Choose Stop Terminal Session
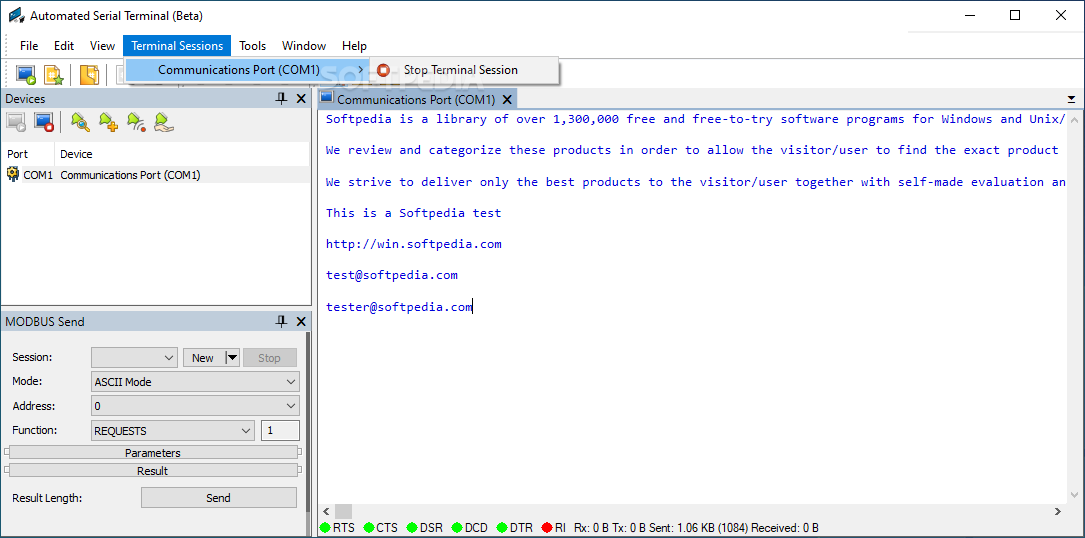Screen dimensions: 1085x538 pyautogui.click(x=464, y=70)
